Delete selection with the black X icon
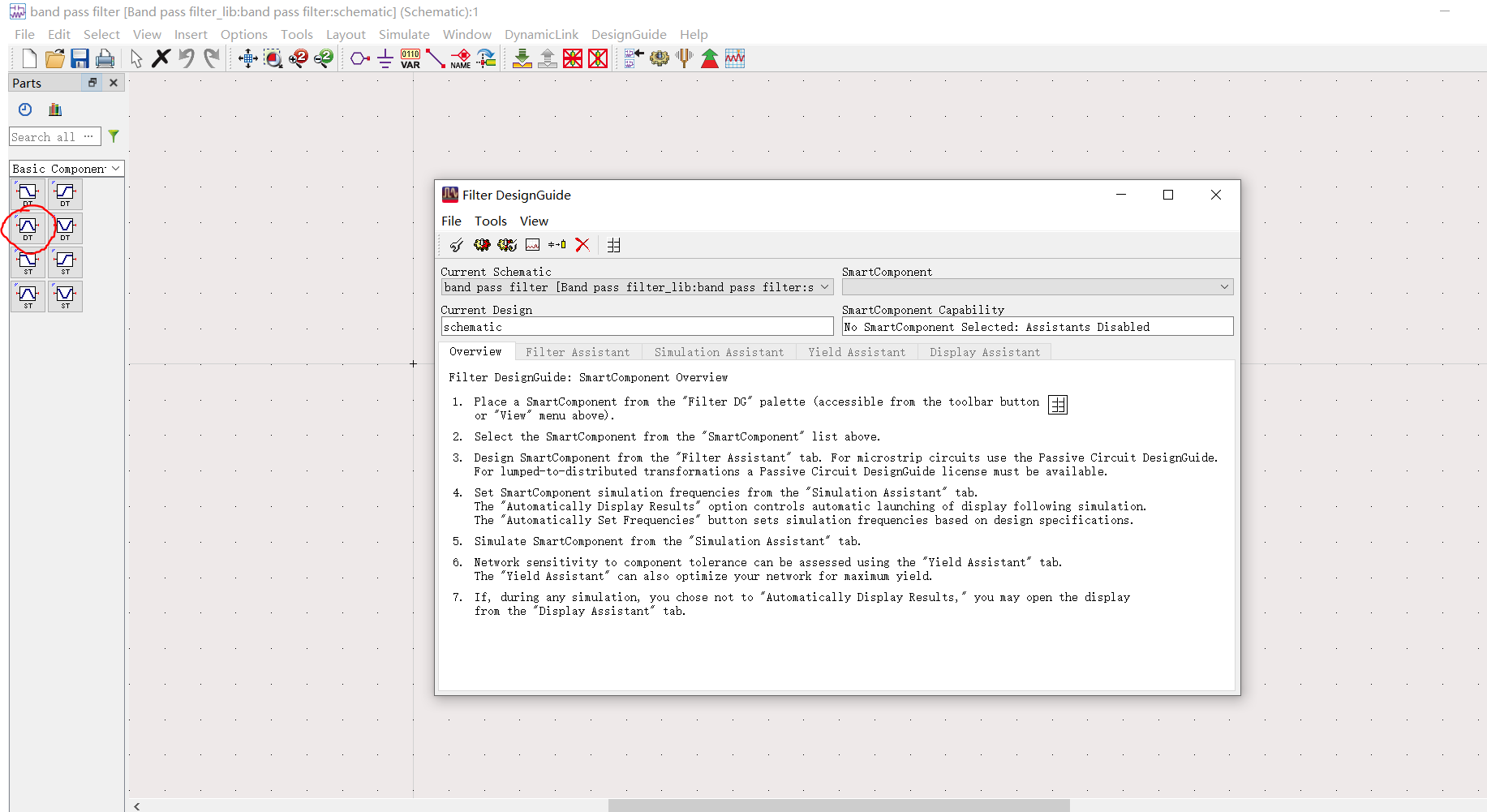 pos(161,58)
